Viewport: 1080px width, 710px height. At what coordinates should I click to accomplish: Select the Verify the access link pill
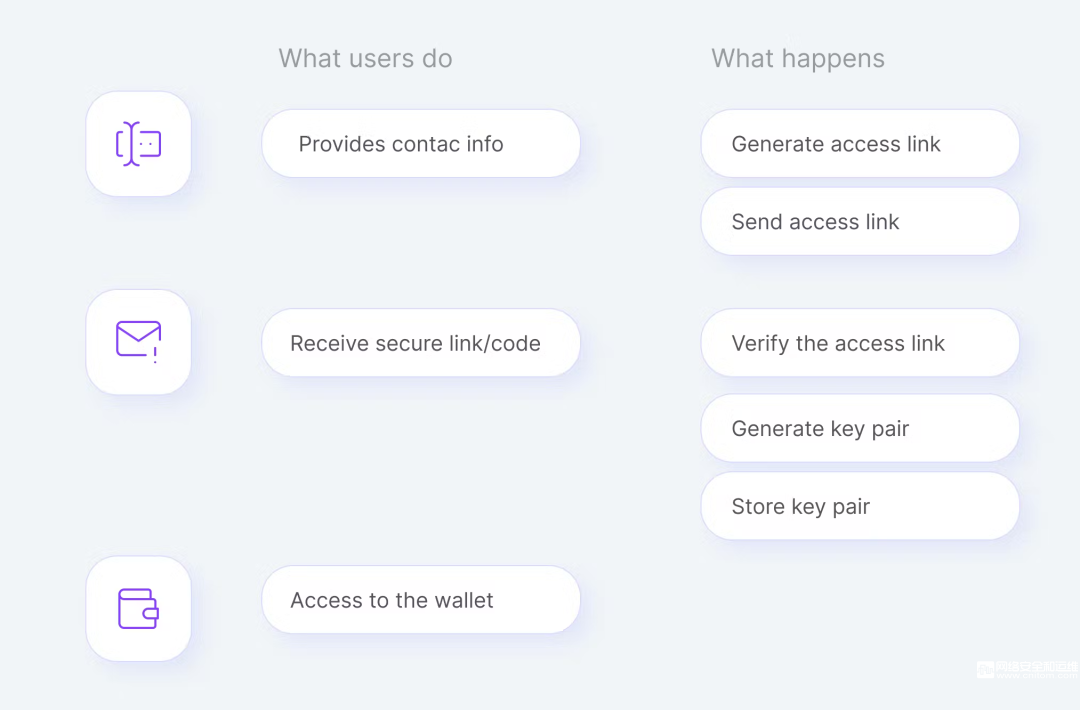860,342
